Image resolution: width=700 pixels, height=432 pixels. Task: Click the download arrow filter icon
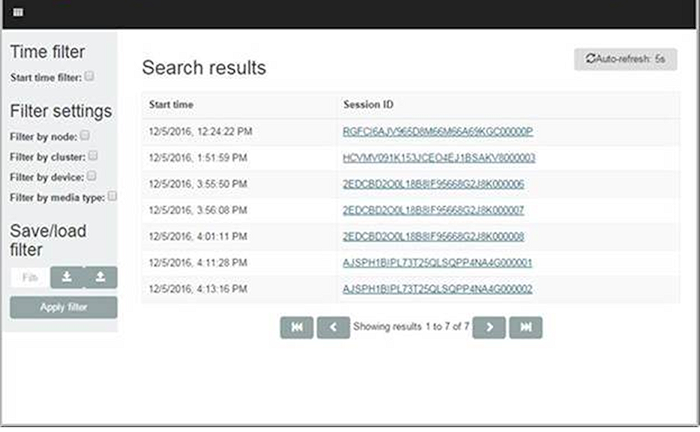65,277
